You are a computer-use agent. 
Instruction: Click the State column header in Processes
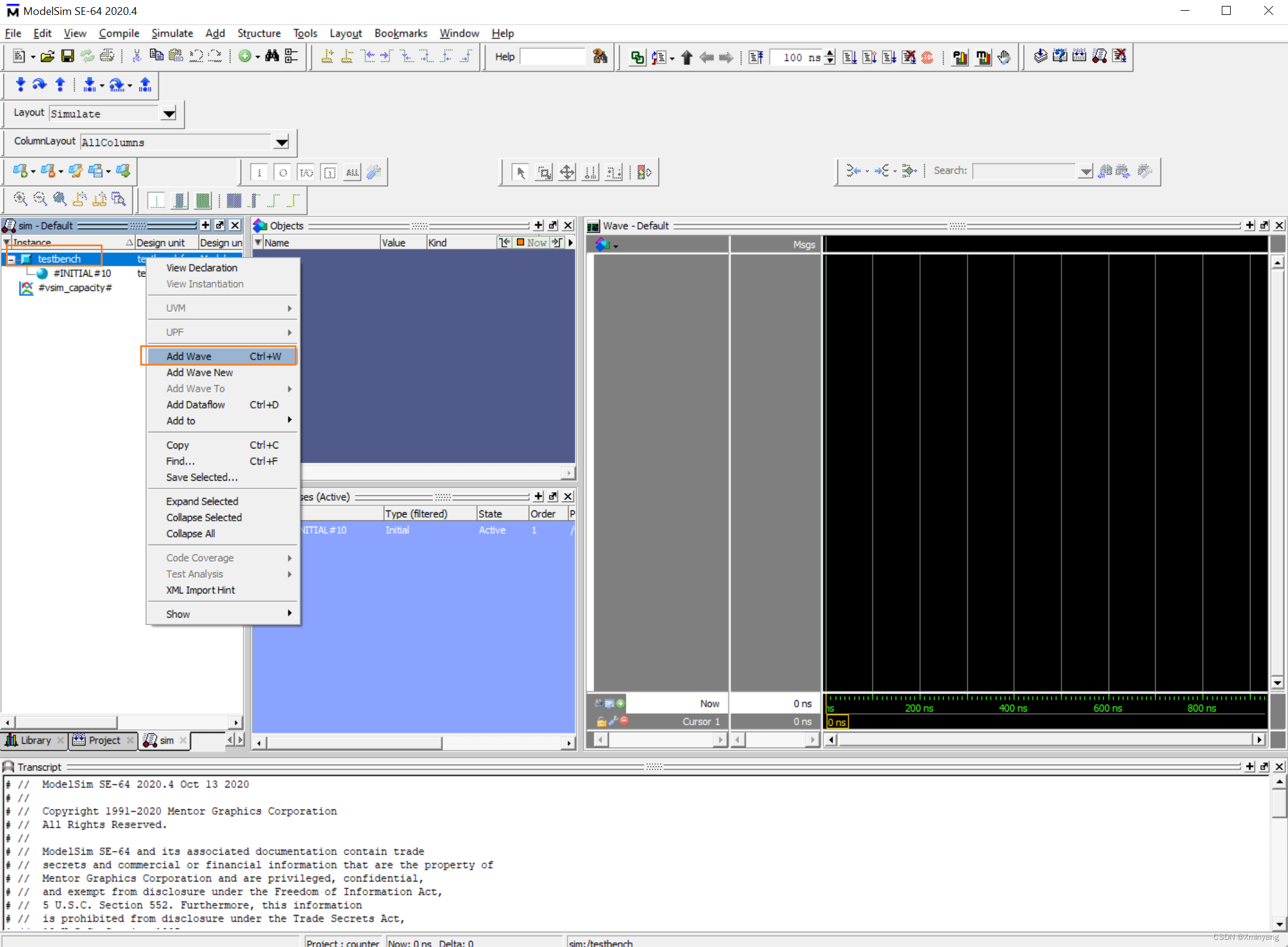tap(502, 513)
